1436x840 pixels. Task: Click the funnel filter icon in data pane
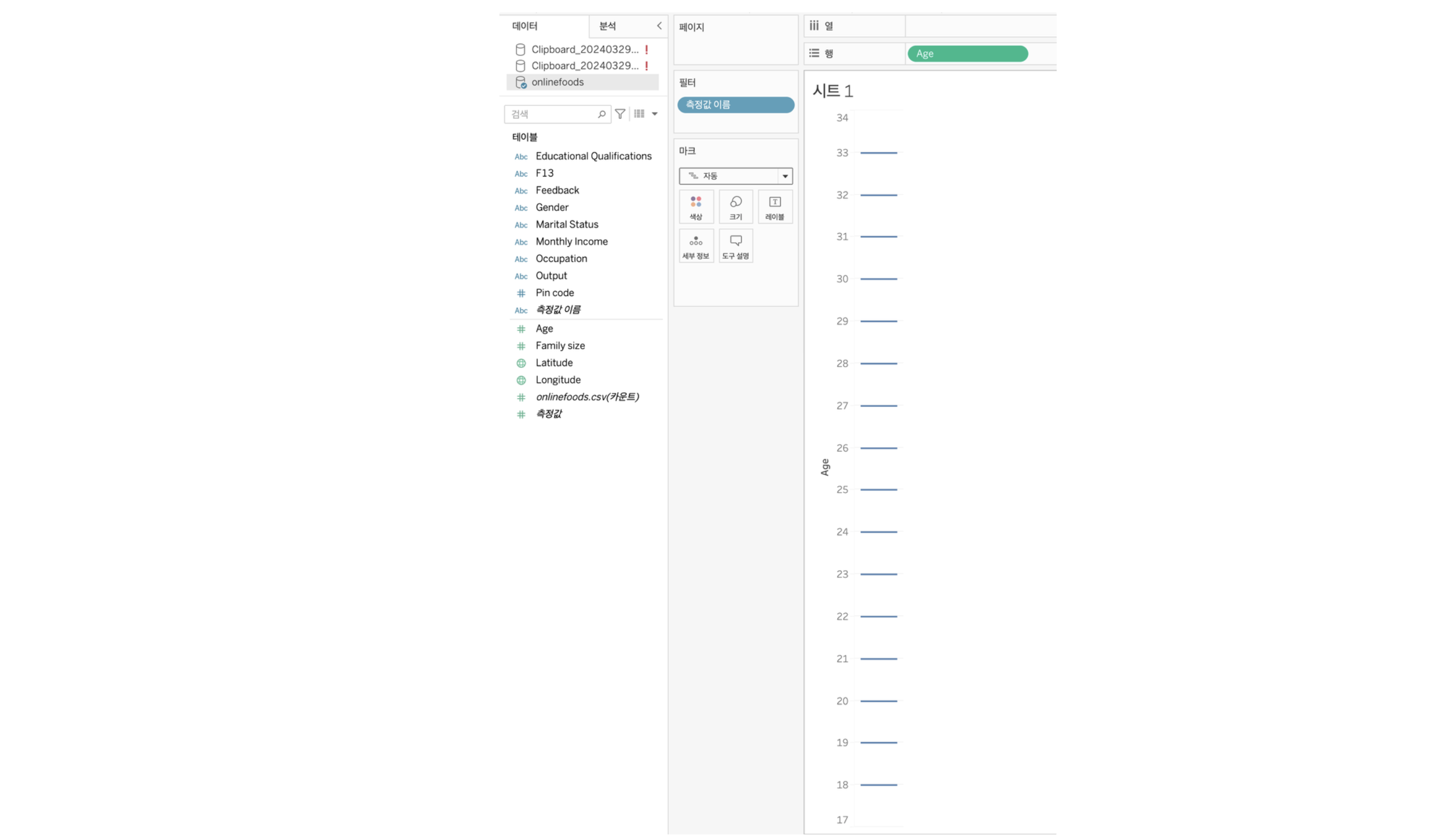621,113
